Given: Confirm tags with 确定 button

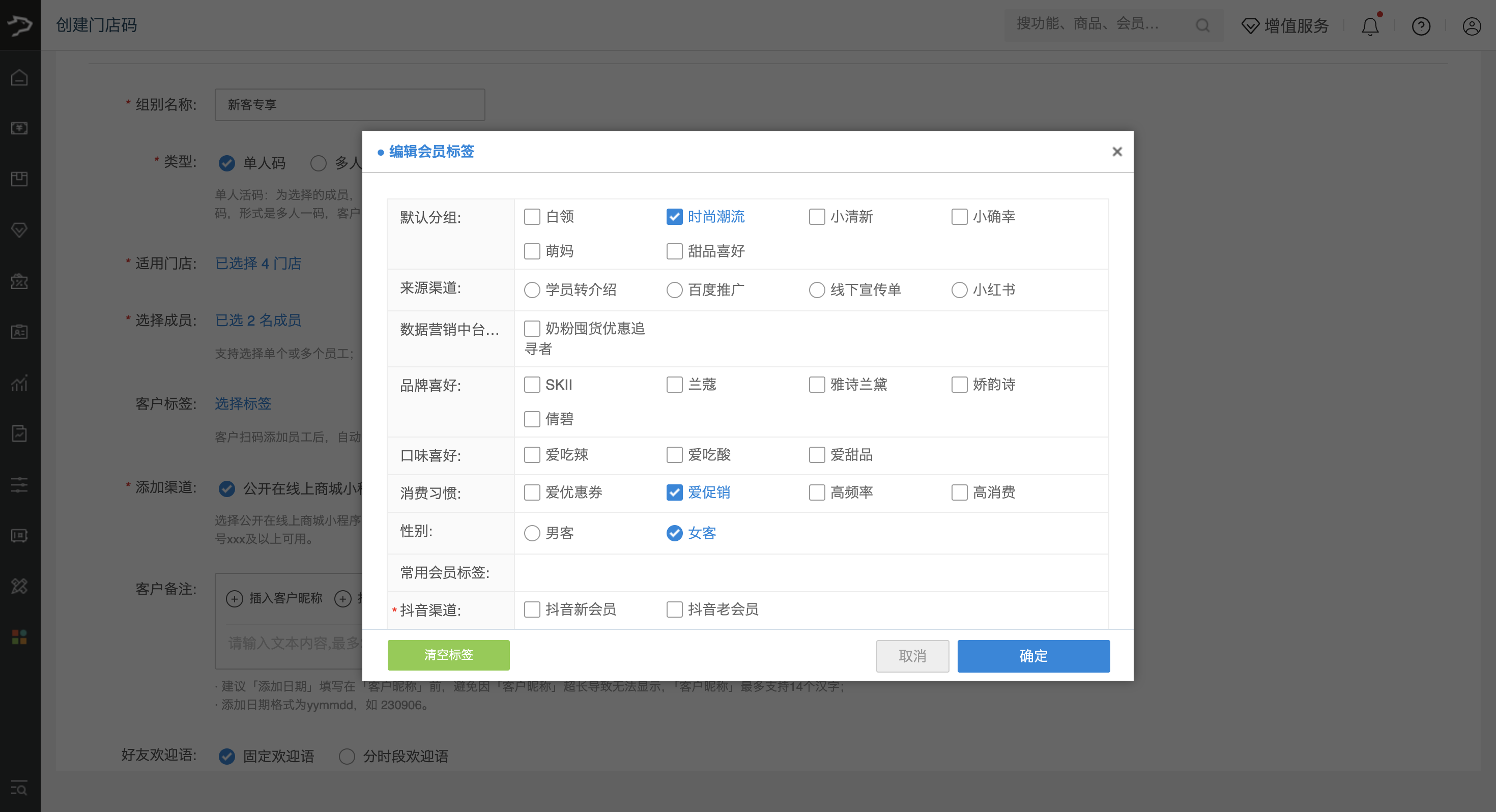Looking at the screenshot, I should [1034, 656].
